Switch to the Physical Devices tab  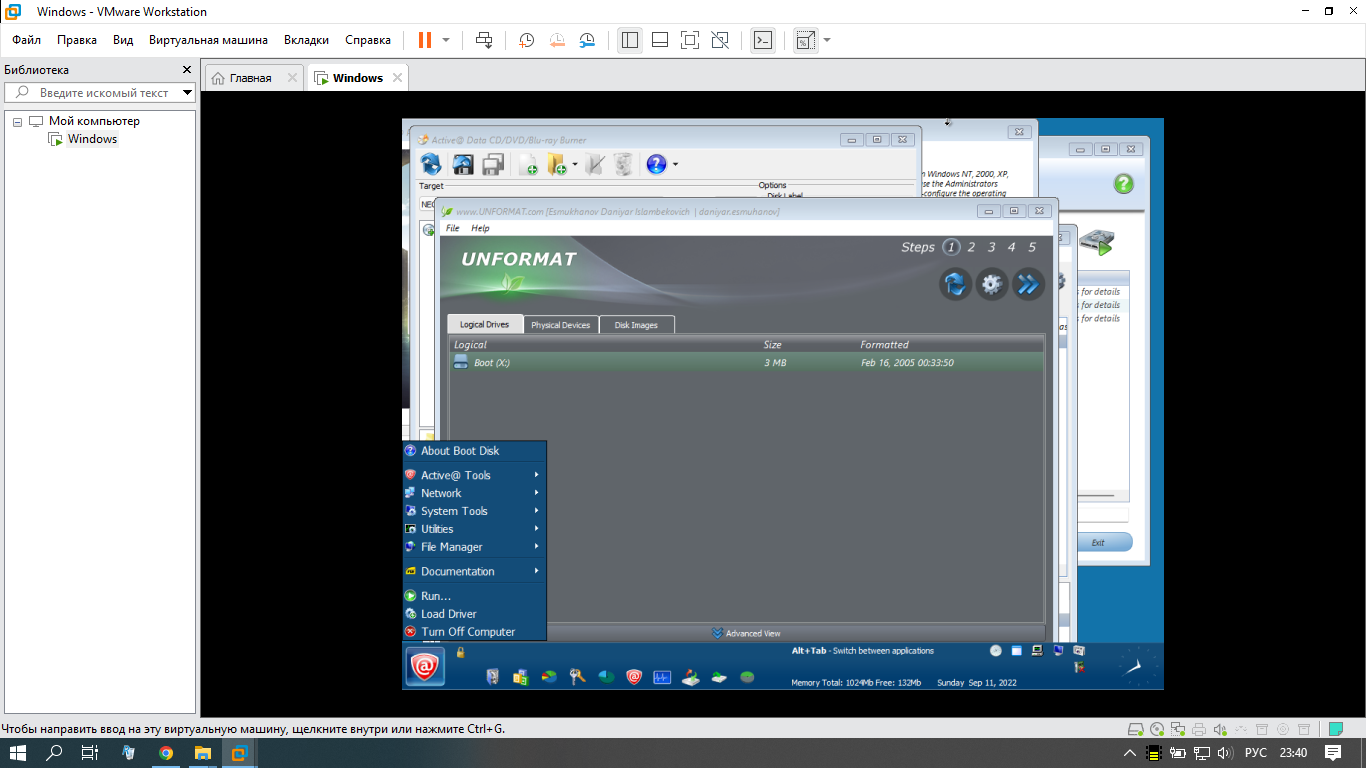561,325
